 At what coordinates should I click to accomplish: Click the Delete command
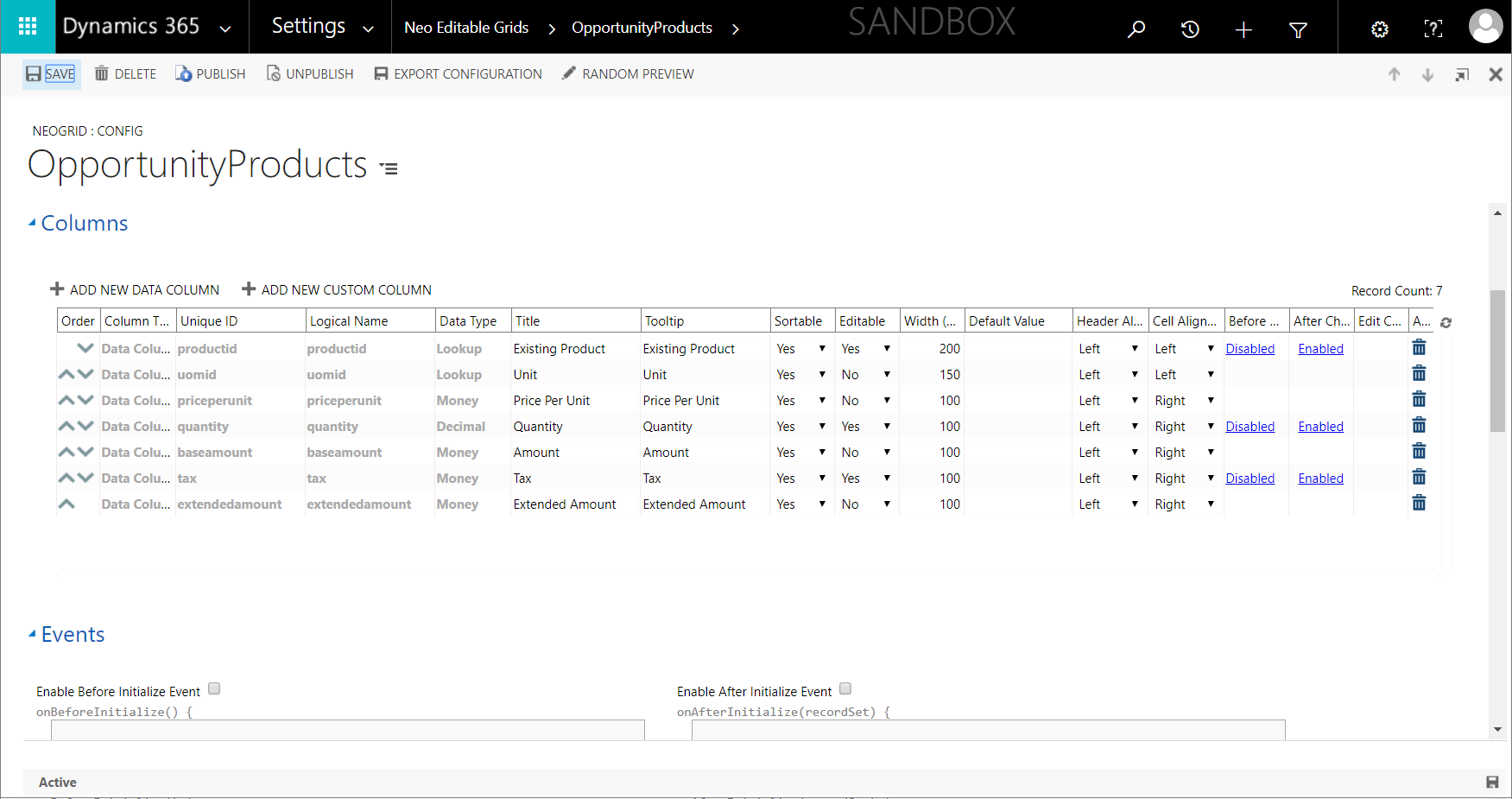click(x=125, y=74)
